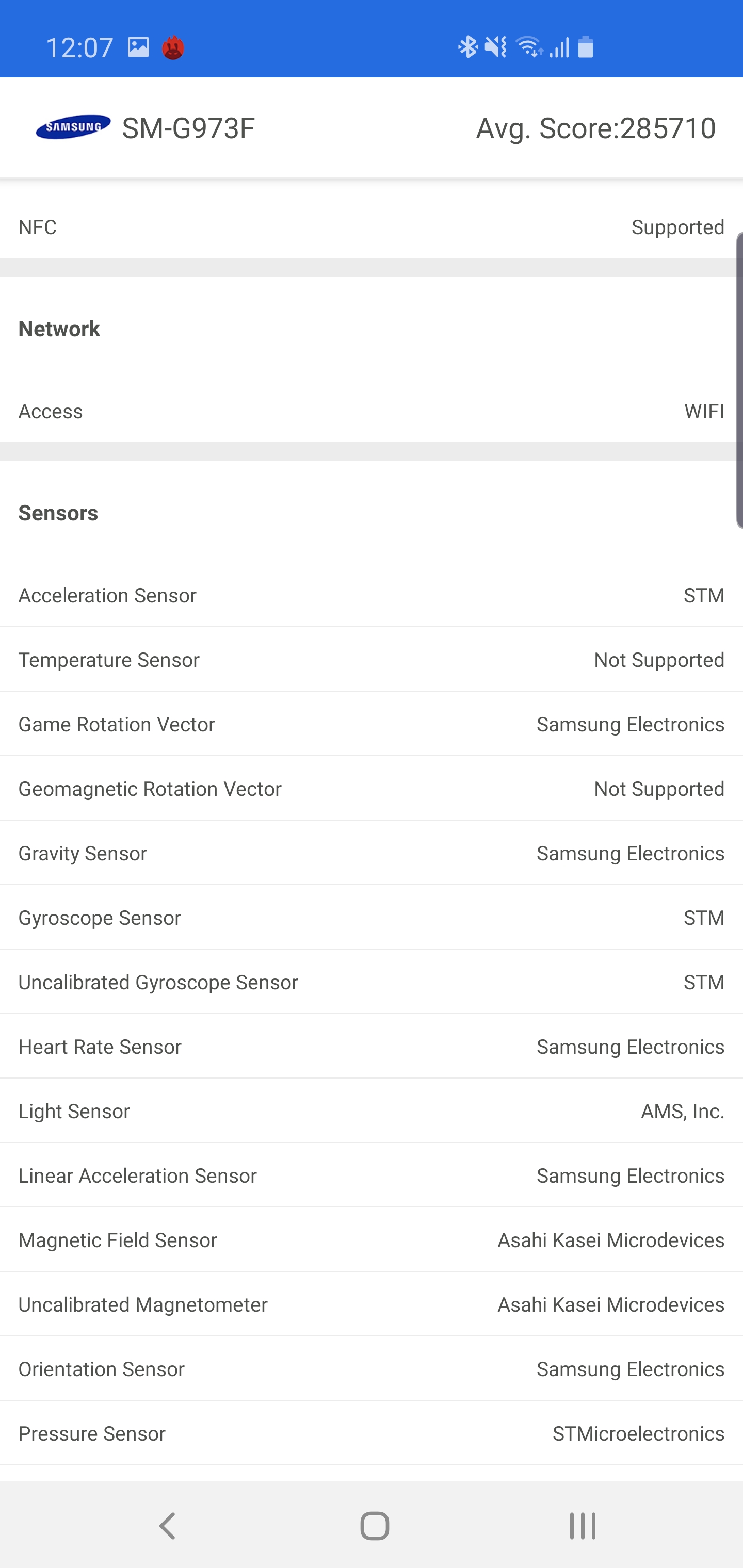
Task: Tap the muted sound status icon
Action: pos(496,47)
